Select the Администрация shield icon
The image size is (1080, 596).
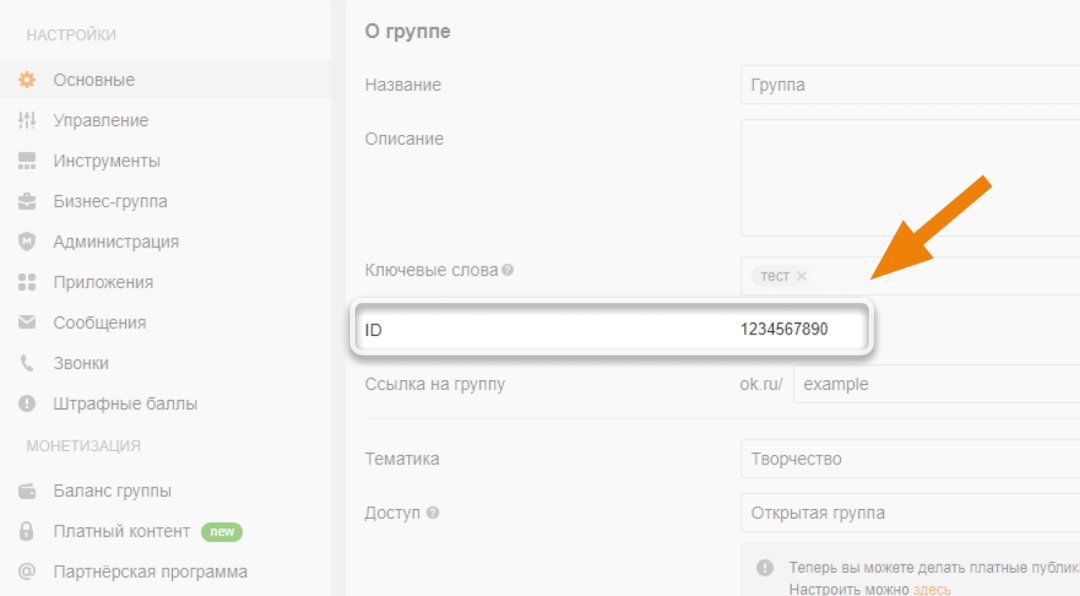pyautogui.click(x=28, y=241)
